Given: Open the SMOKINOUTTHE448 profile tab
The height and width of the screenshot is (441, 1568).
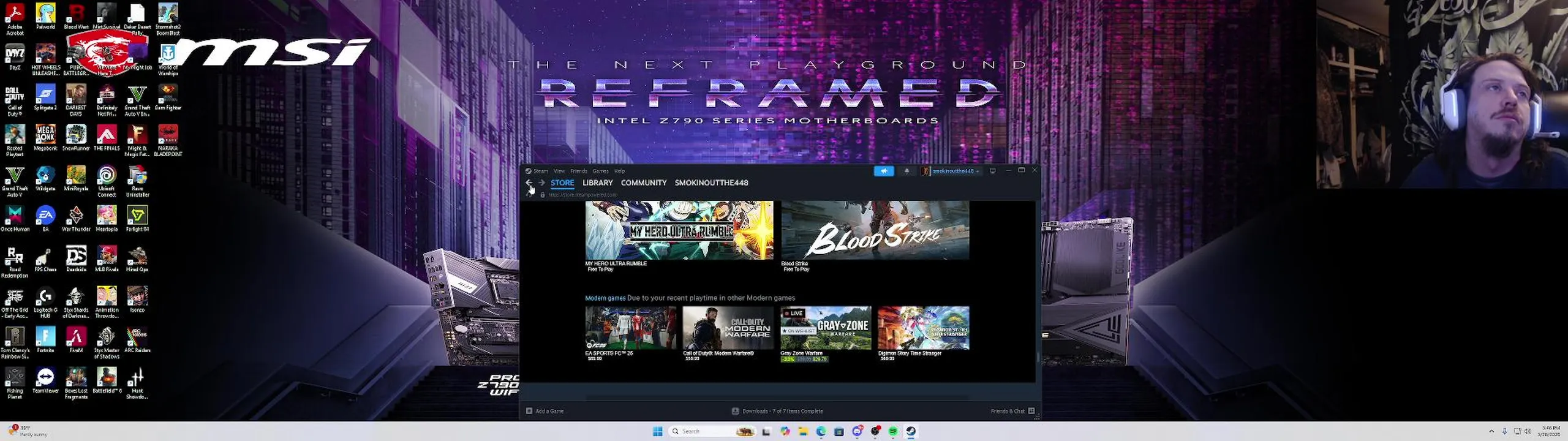Looking at the screenshot, I should coord(711,183).
